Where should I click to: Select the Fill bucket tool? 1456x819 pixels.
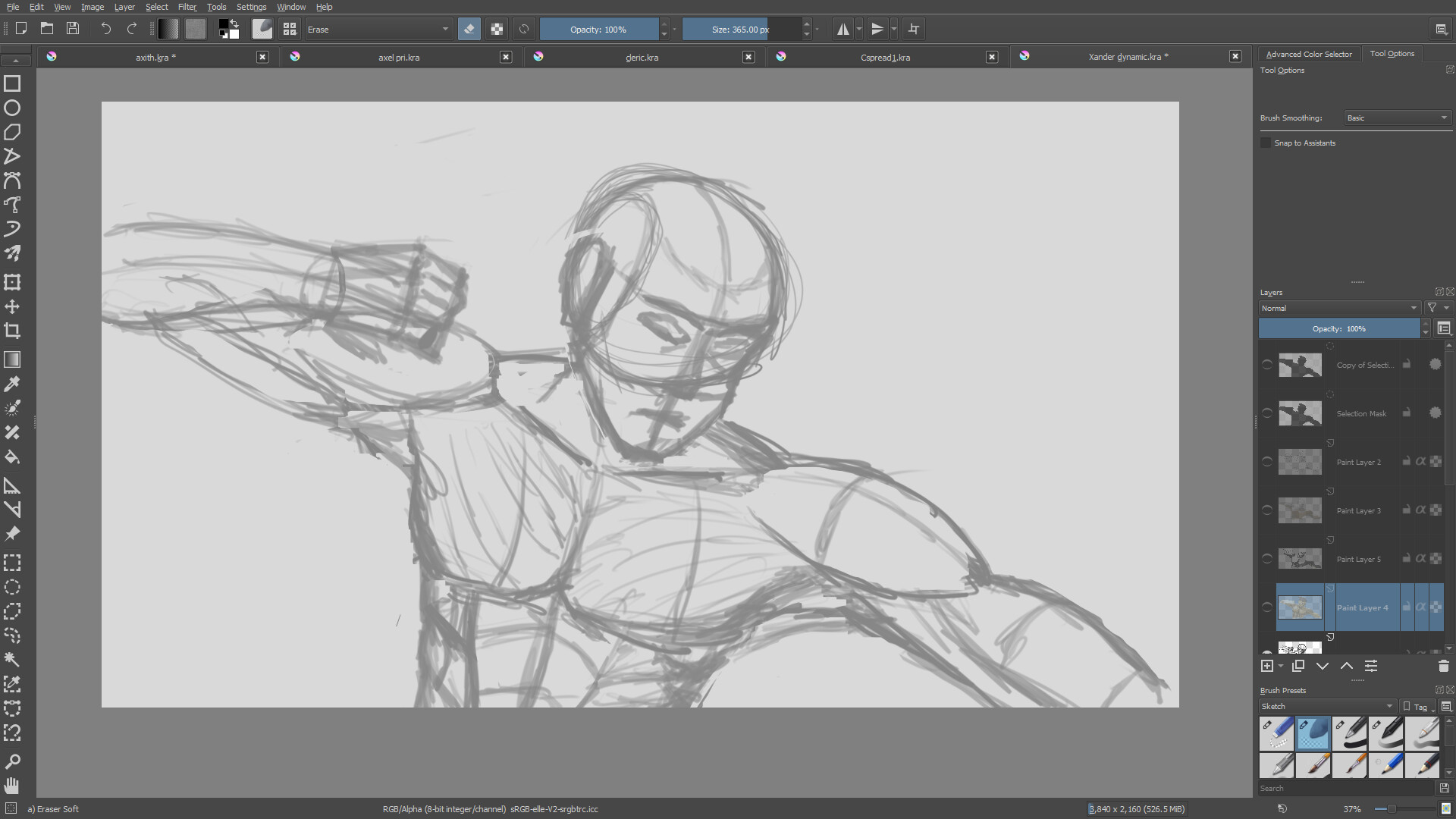point(12,457)
